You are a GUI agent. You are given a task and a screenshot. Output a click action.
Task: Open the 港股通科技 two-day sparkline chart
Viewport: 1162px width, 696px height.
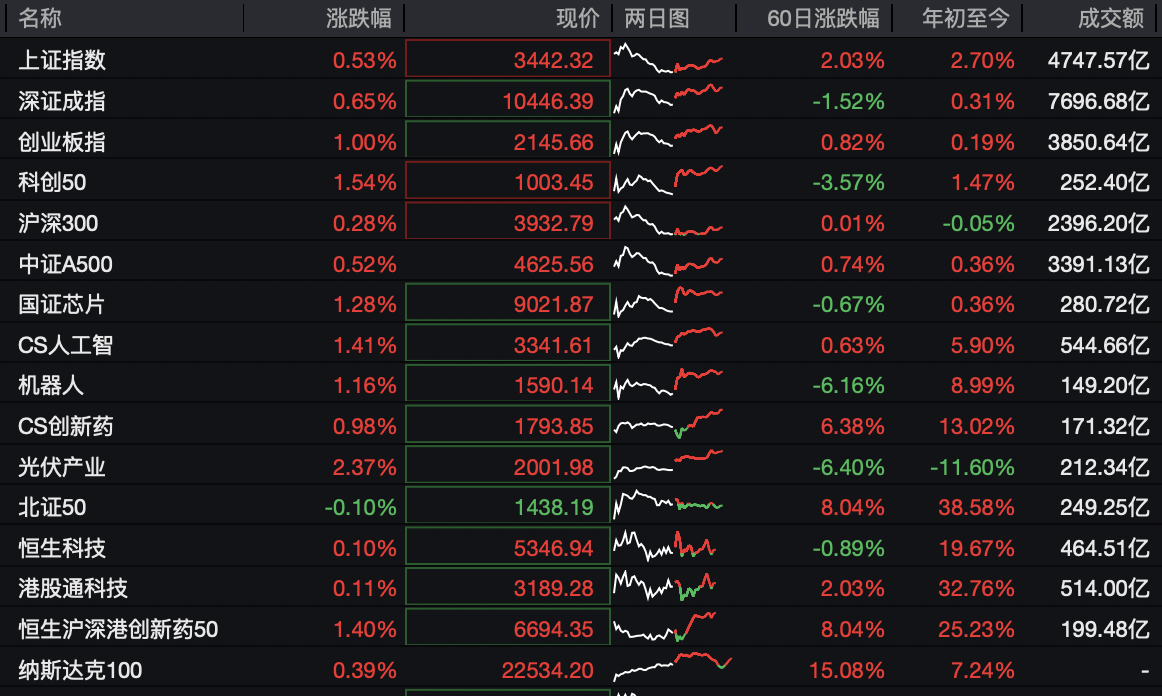(665, 587)
